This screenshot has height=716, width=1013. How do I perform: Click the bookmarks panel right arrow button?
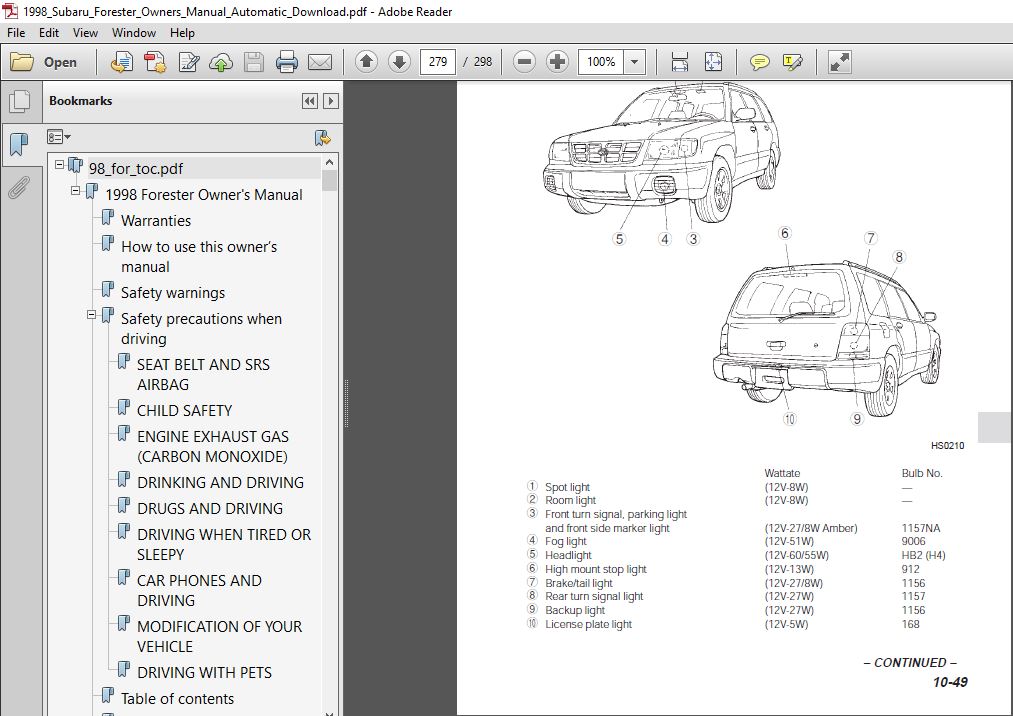331,101
